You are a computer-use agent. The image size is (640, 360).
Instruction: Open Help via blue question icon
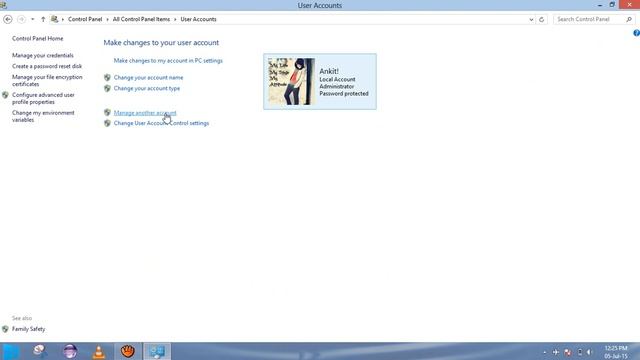pyautogui.click(x=636, y=33)
